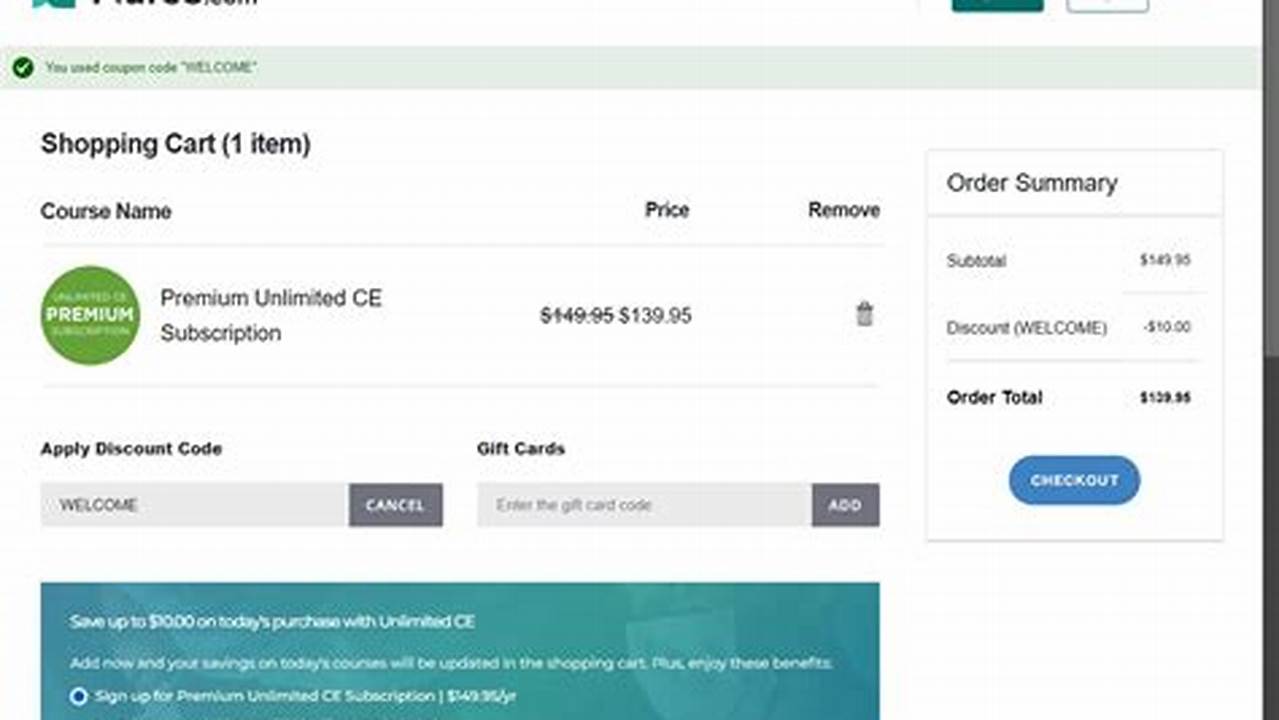Screen dimensions: 1279x720
Task: Click the Price column header
Action: [x=667, y=210]
